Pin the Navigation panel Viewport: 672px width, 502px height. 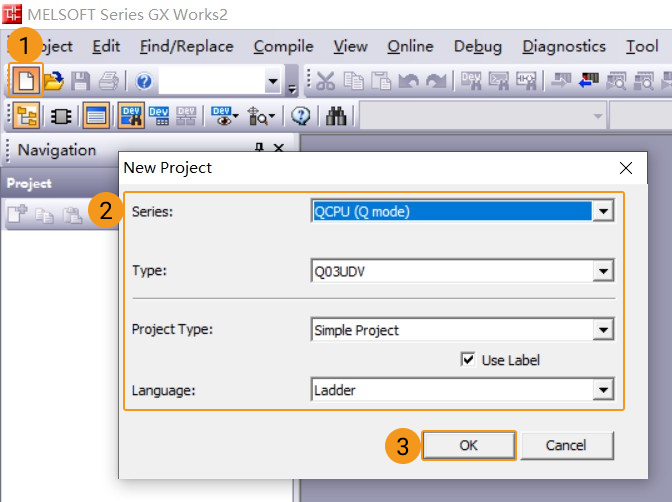258,147
